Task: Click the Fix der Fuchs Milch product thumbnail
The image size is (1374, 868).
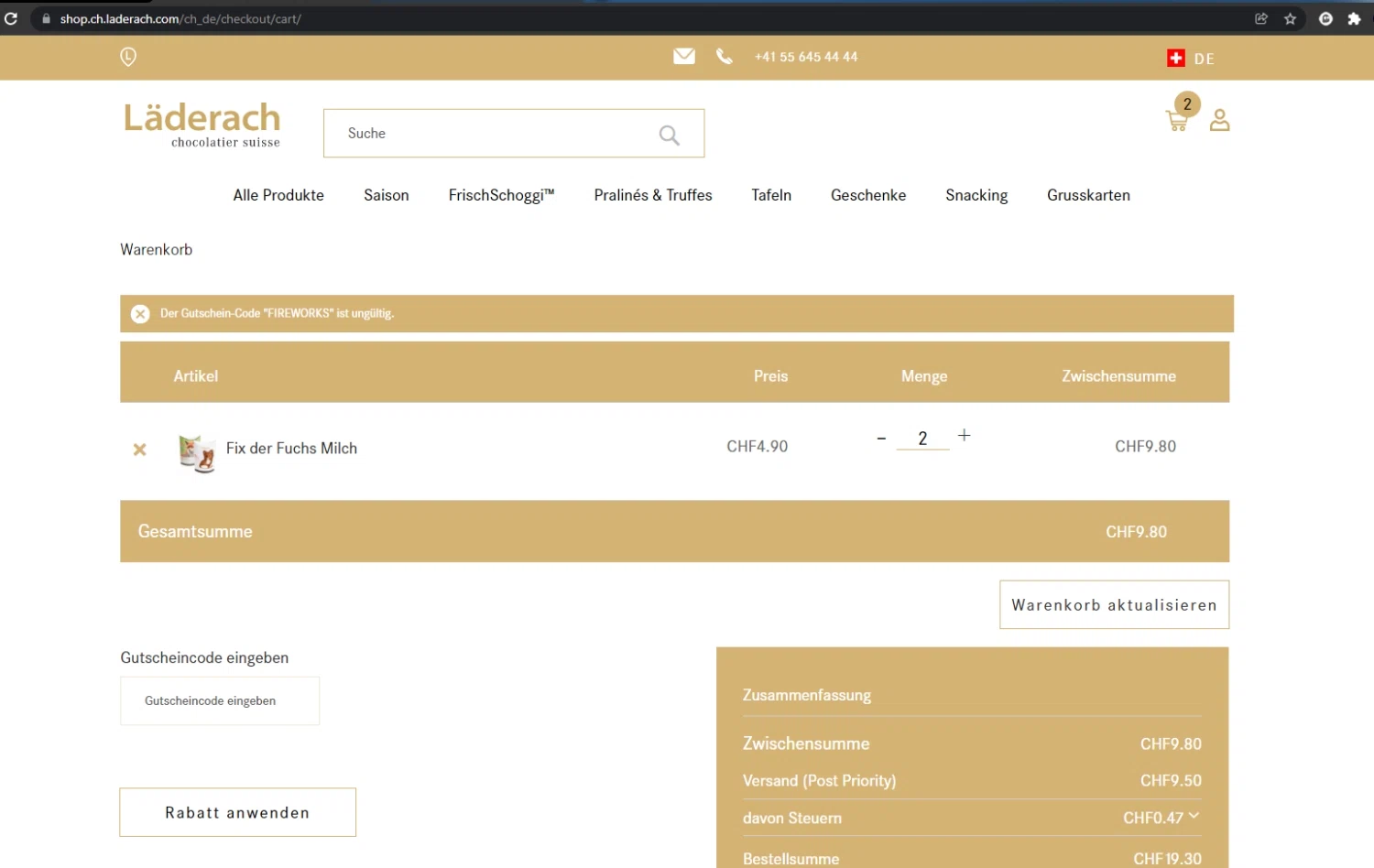Action: [197, 452]
